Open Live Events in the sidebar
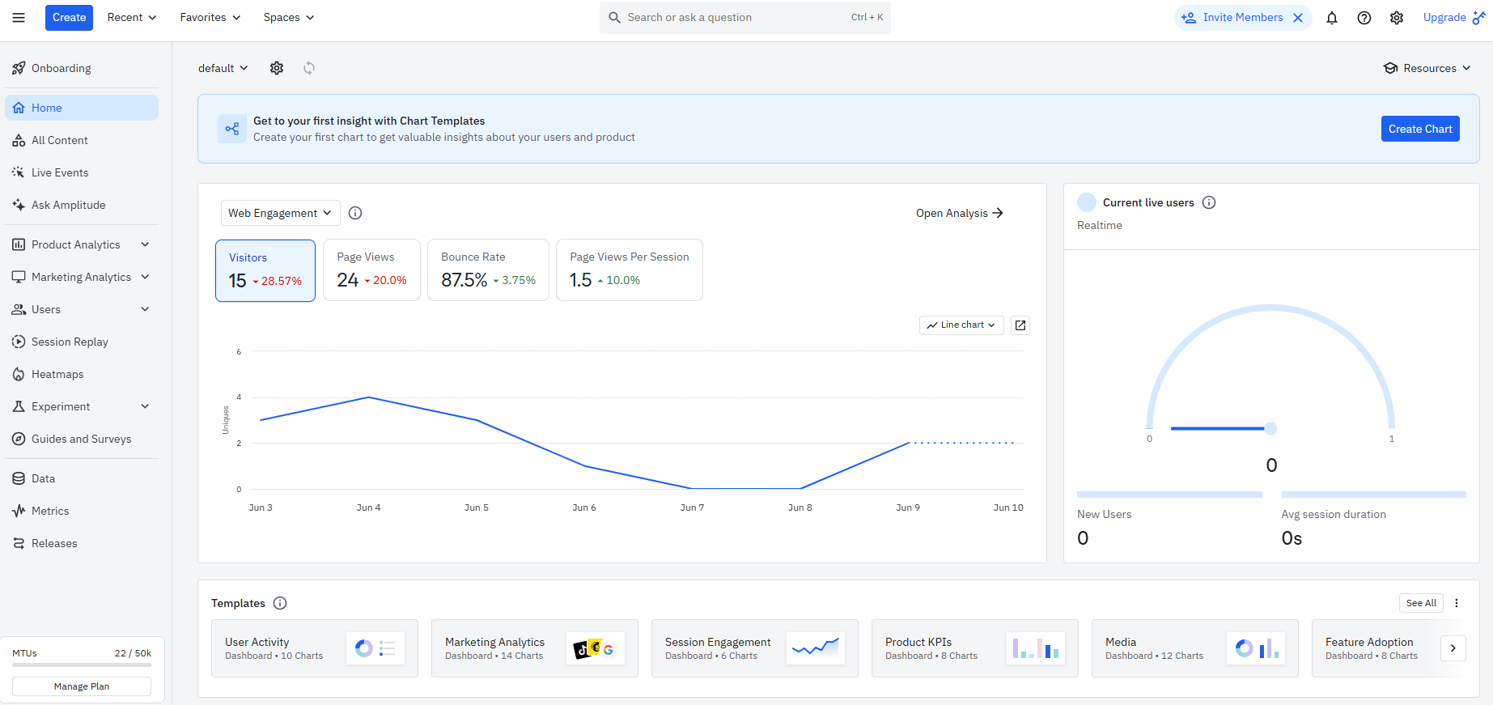This screenshot has width=1493, height=705. [82, 172]
